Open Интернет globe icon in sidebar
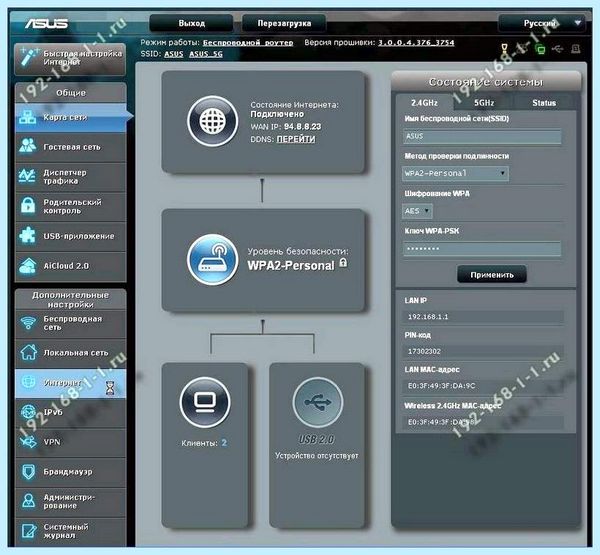 [x=29, y=382]
